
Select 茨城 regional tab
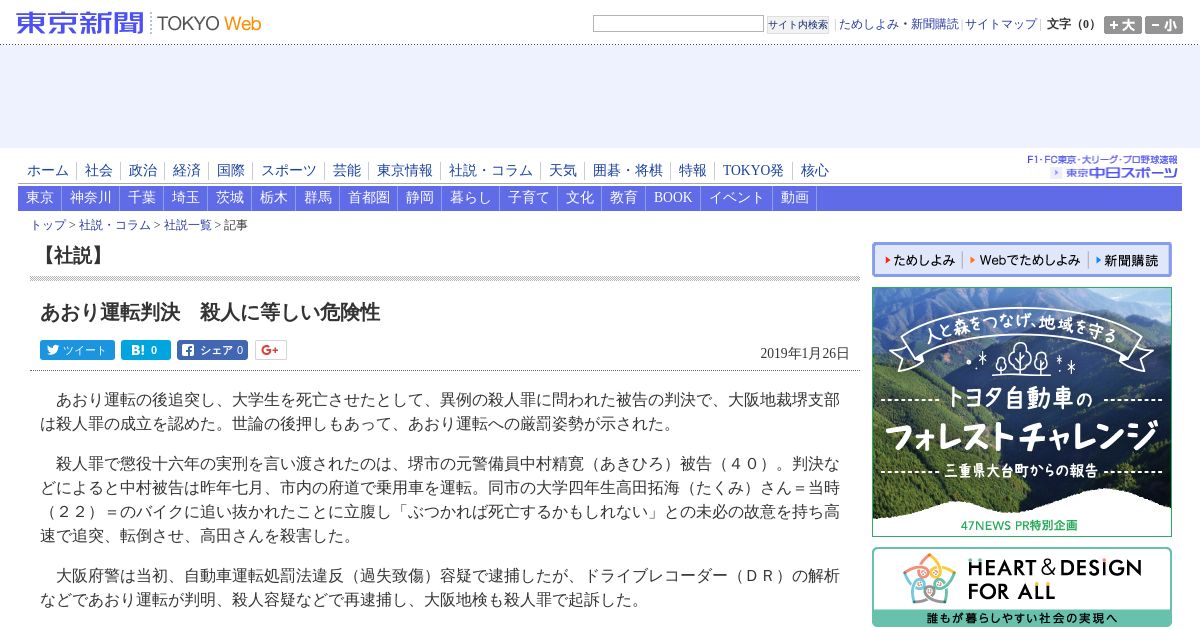click(230, 198)
